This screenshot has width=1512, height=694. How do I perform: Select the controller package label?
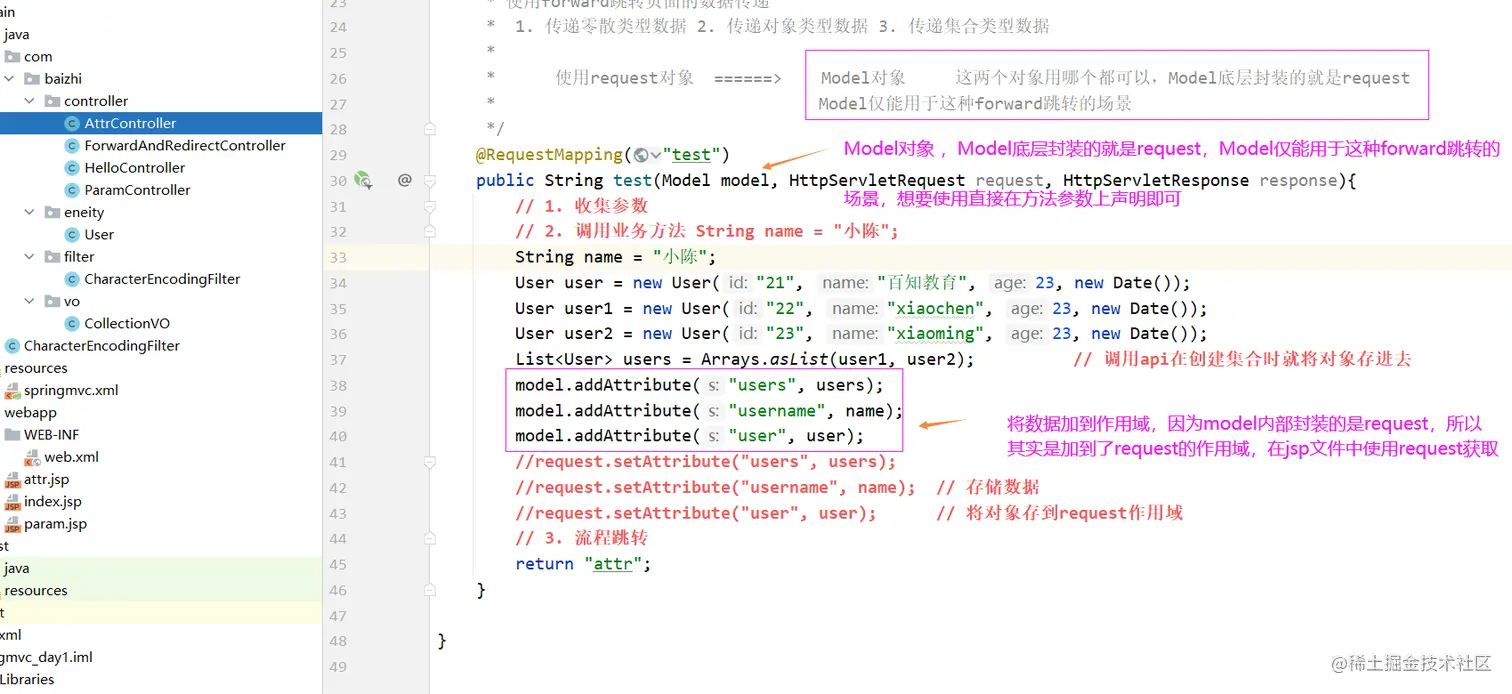pyautogui.click(x=96, y=101)
